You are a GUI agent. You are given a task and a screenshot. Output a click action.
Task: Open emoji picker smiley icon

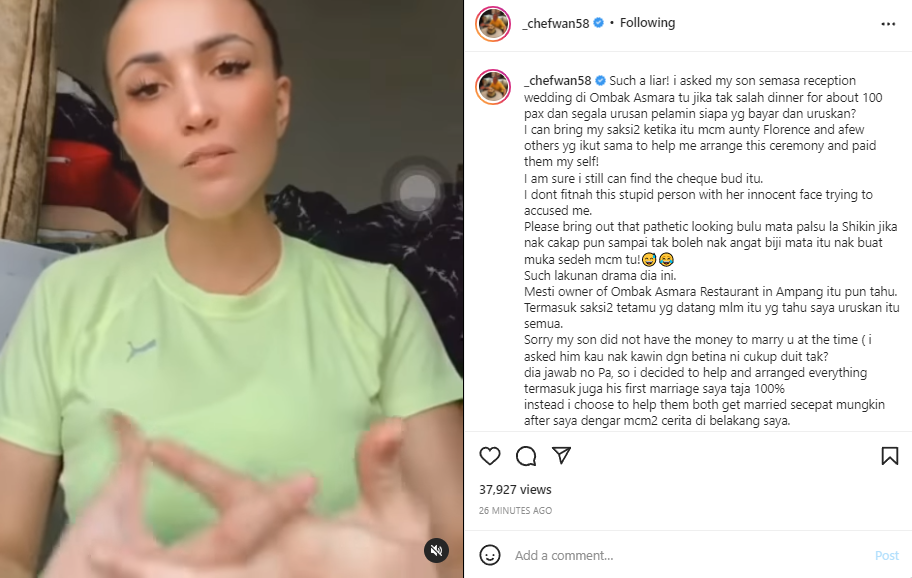pos(490,555)
